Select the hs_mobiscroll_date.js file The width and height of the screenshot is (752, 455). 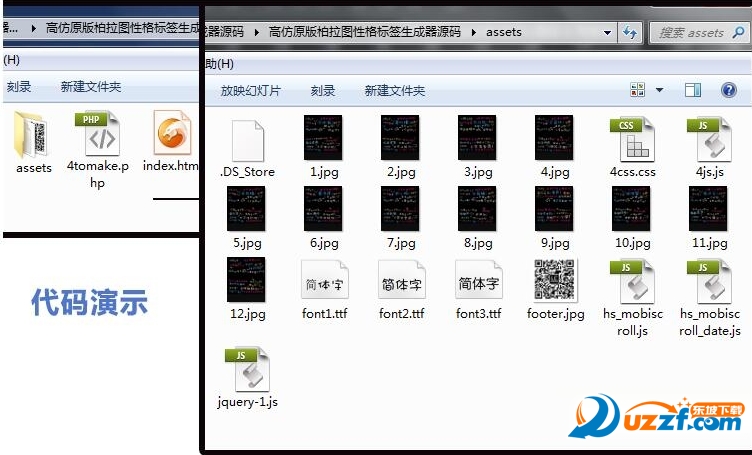click(x=709, y=284)
